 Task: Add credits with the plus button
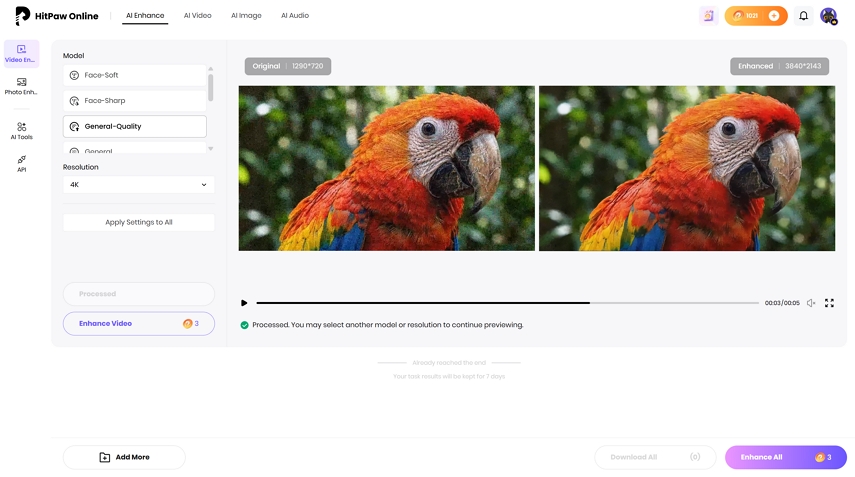[x=774, y=16]
